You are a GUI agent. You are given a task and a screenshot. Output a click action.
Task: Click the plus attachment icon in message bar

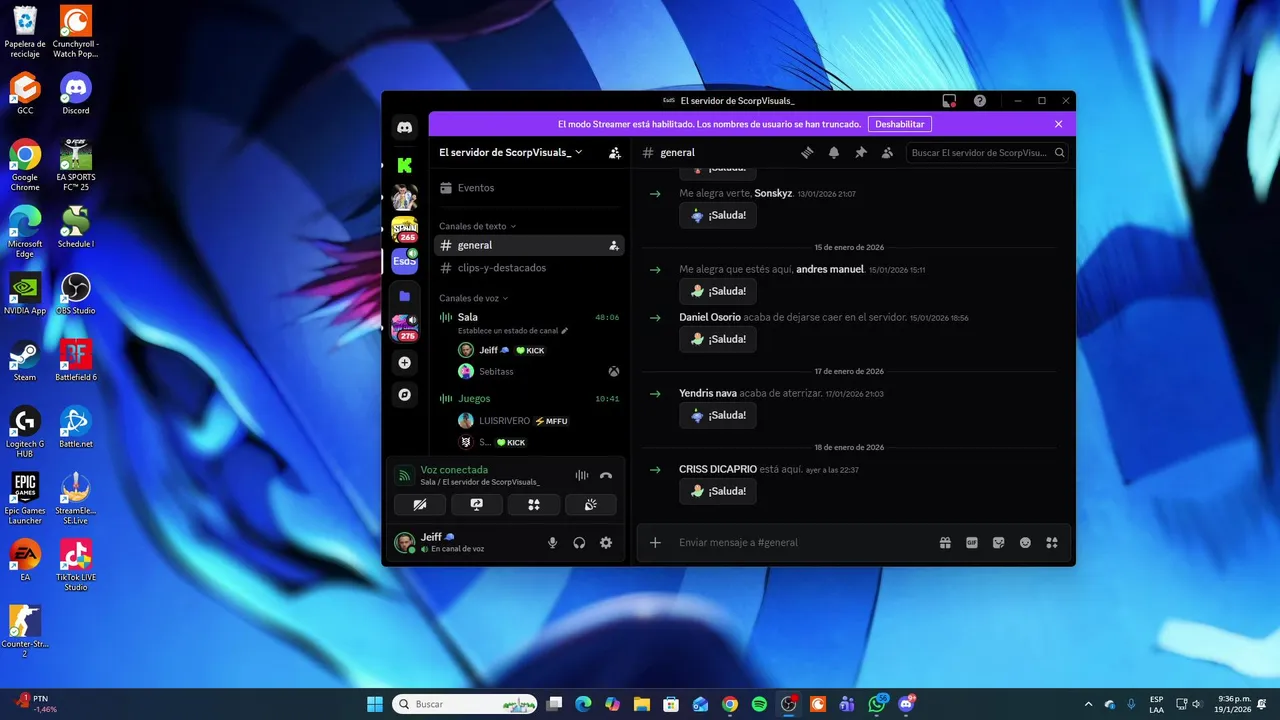point(655,542)
